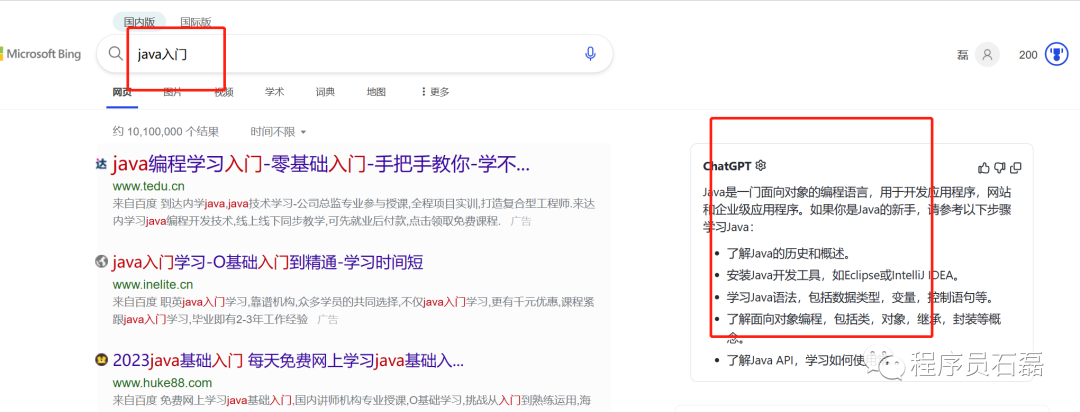
Task: Click the Microsoft Bing logo
Action: point(41,54)
